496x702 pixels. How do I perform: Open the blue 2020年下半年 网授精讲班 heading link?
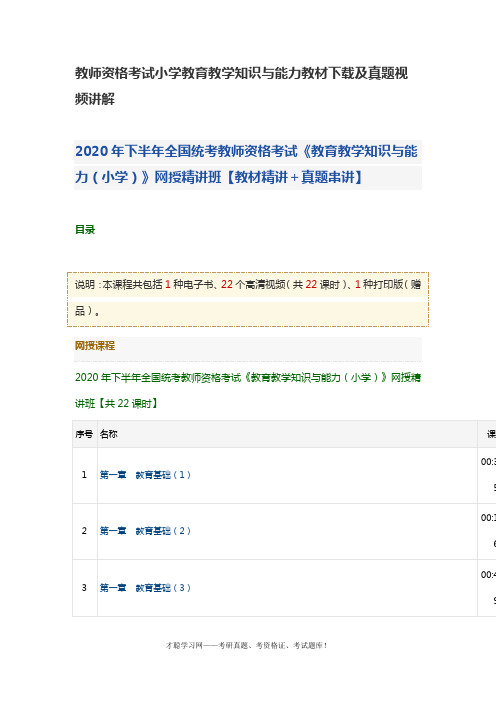click(x=246, y=164)
